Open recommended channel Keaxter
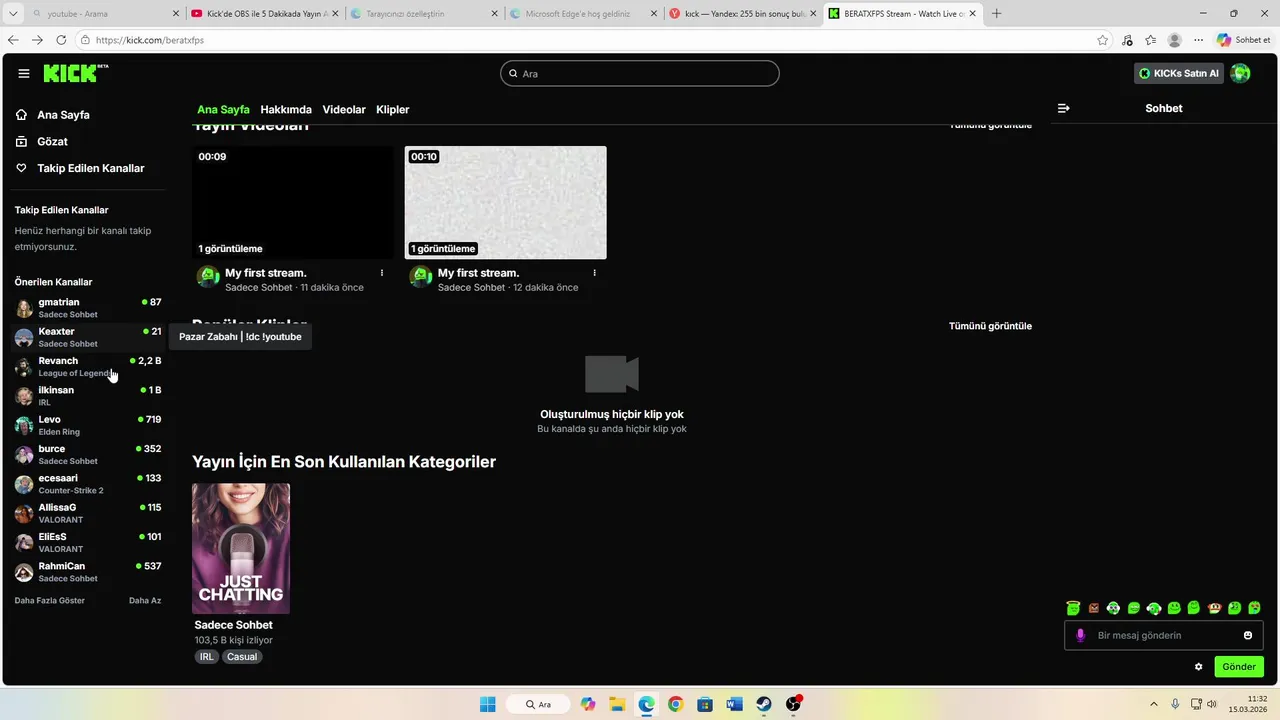This screenshot has height=720, width=1280. point(88,337)
